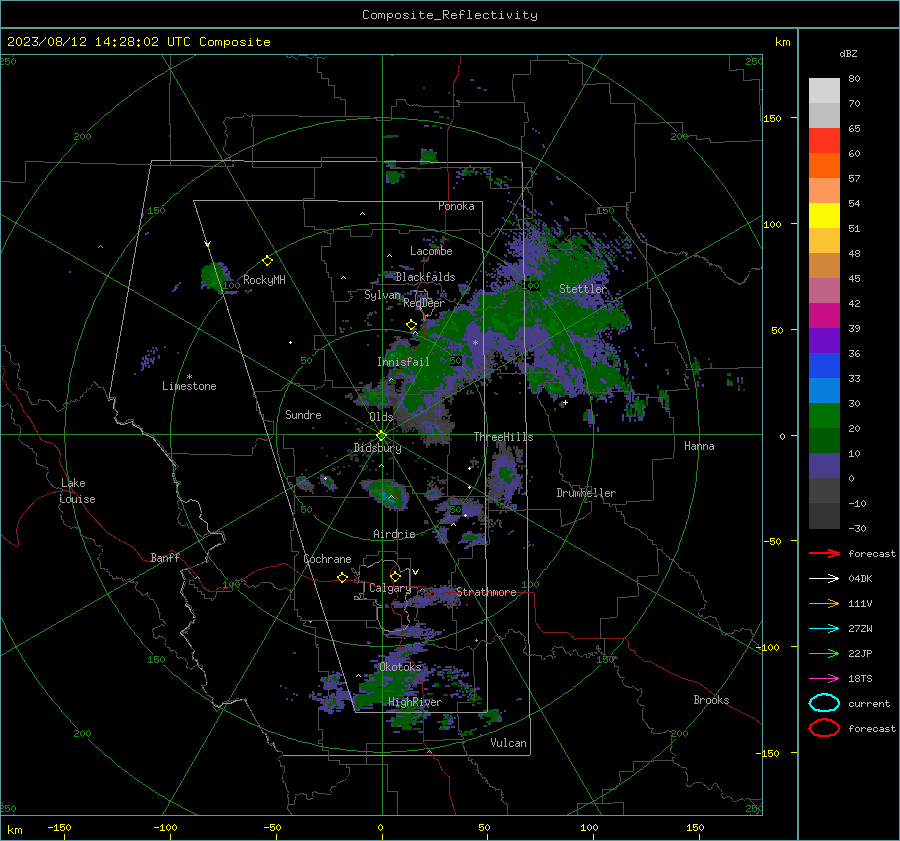Click the Strathmore city label
Viewport: 900px width, 841px height.
tap(486, 592)
